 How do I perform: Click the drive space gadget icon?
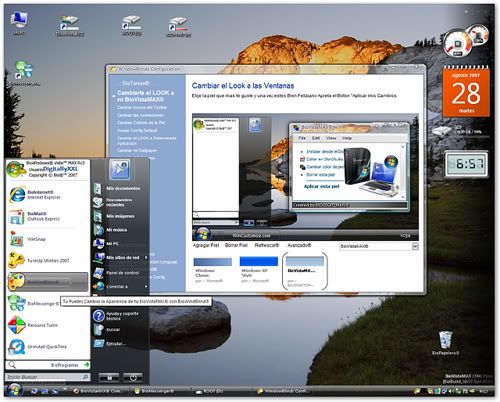[x=441, y=130]
